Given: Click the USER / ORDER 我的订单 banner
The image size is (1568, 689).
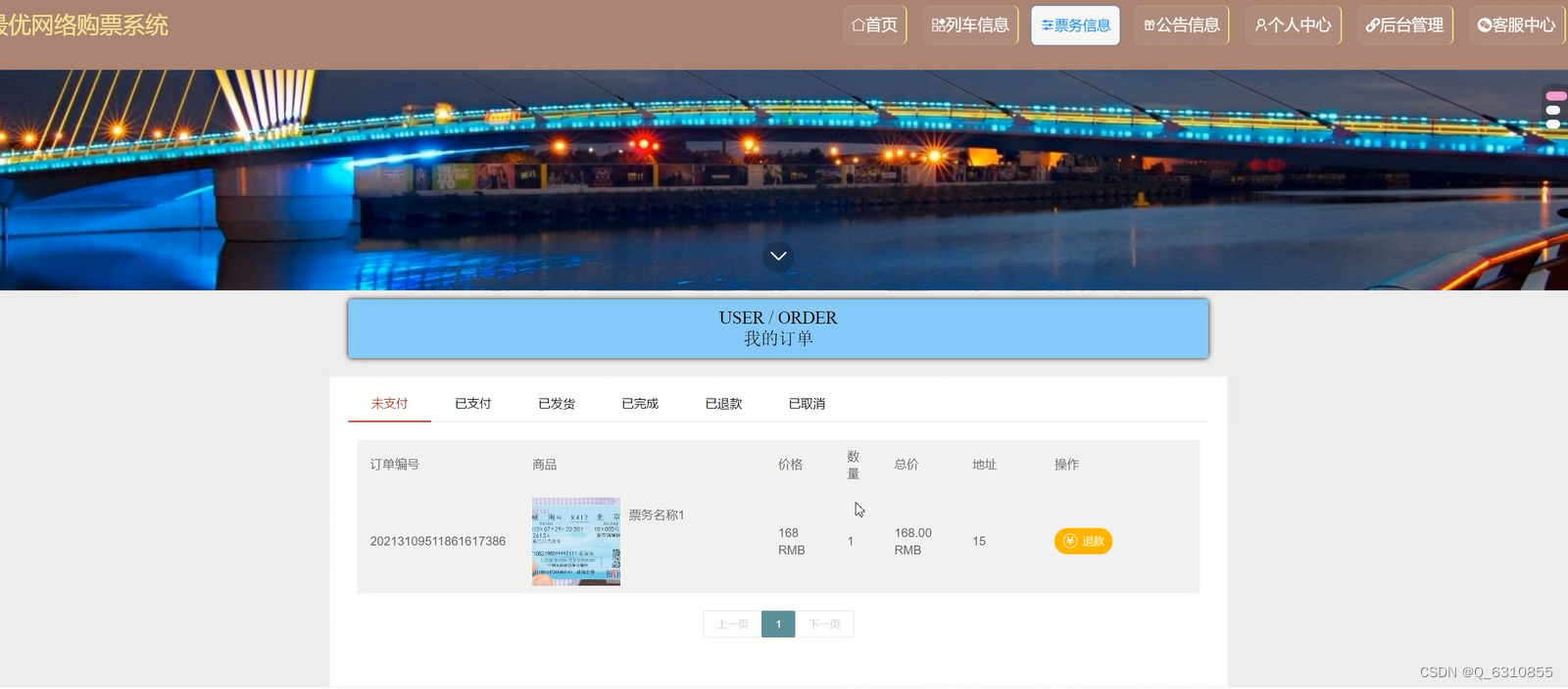Looking at the screenshot, I should (778, 328).
